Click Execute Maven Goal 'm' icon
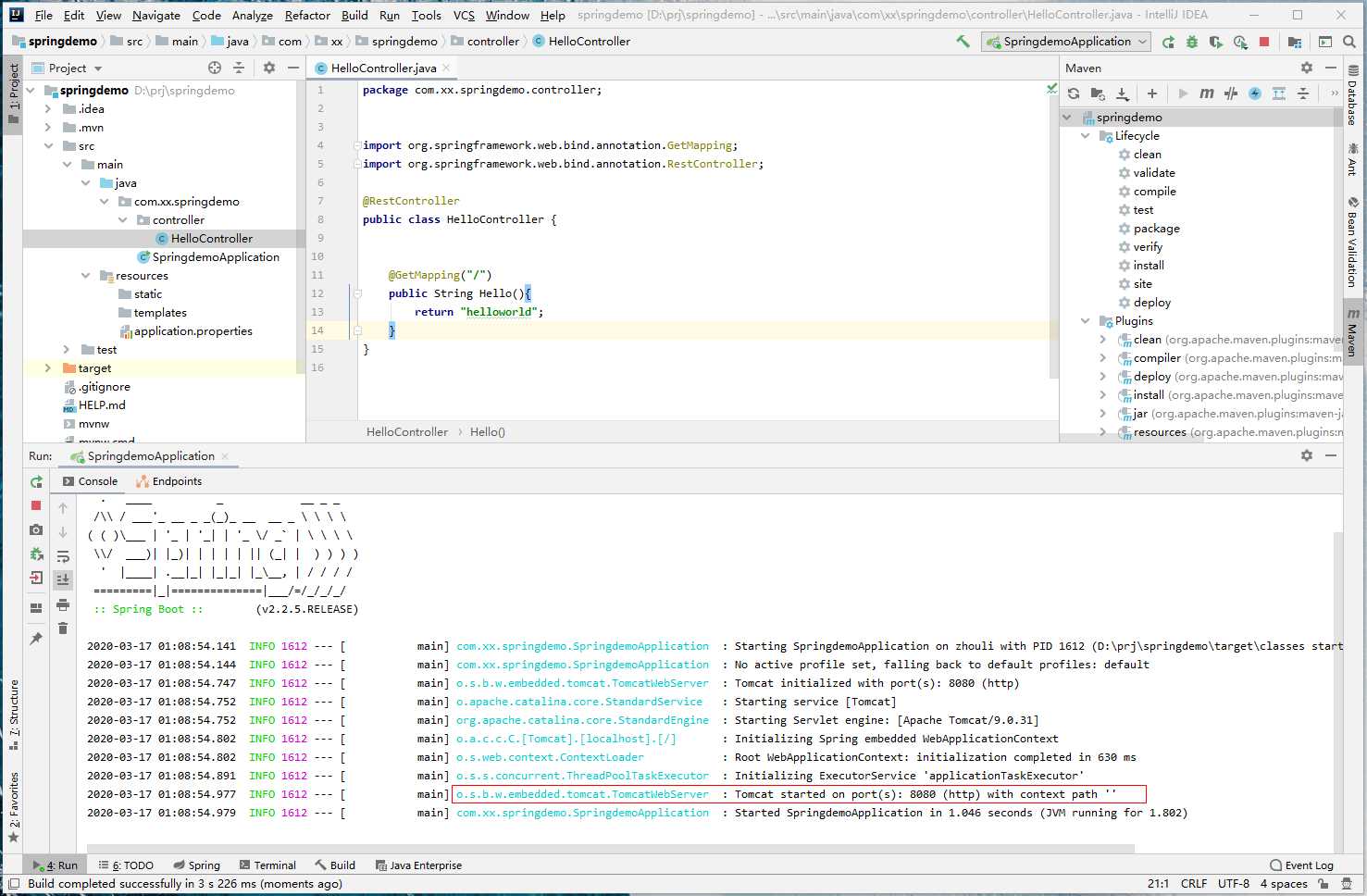1367x896 pixels. point(1207,93)
